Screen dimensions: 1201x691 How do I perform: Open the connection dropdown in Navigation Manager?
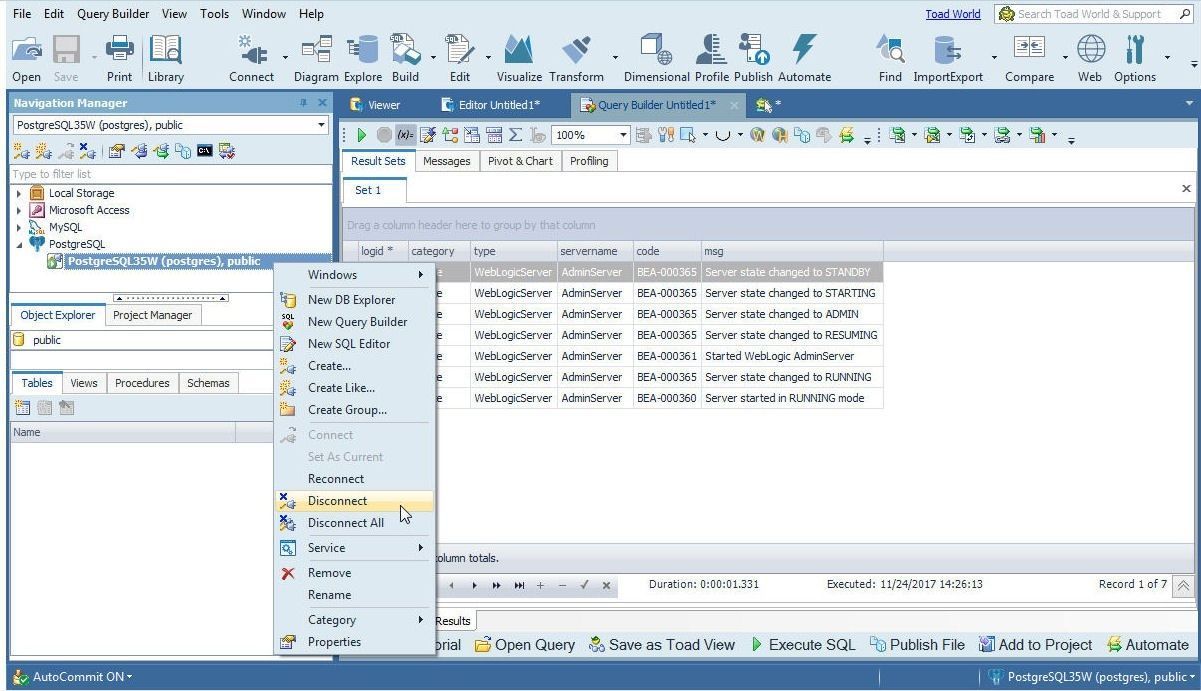coord(321,125)
